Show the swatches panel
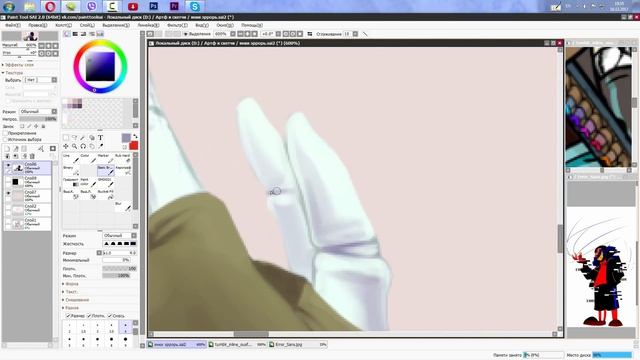Image resolution: width=640 pixels, height=360 pixels. coord(100,34)
